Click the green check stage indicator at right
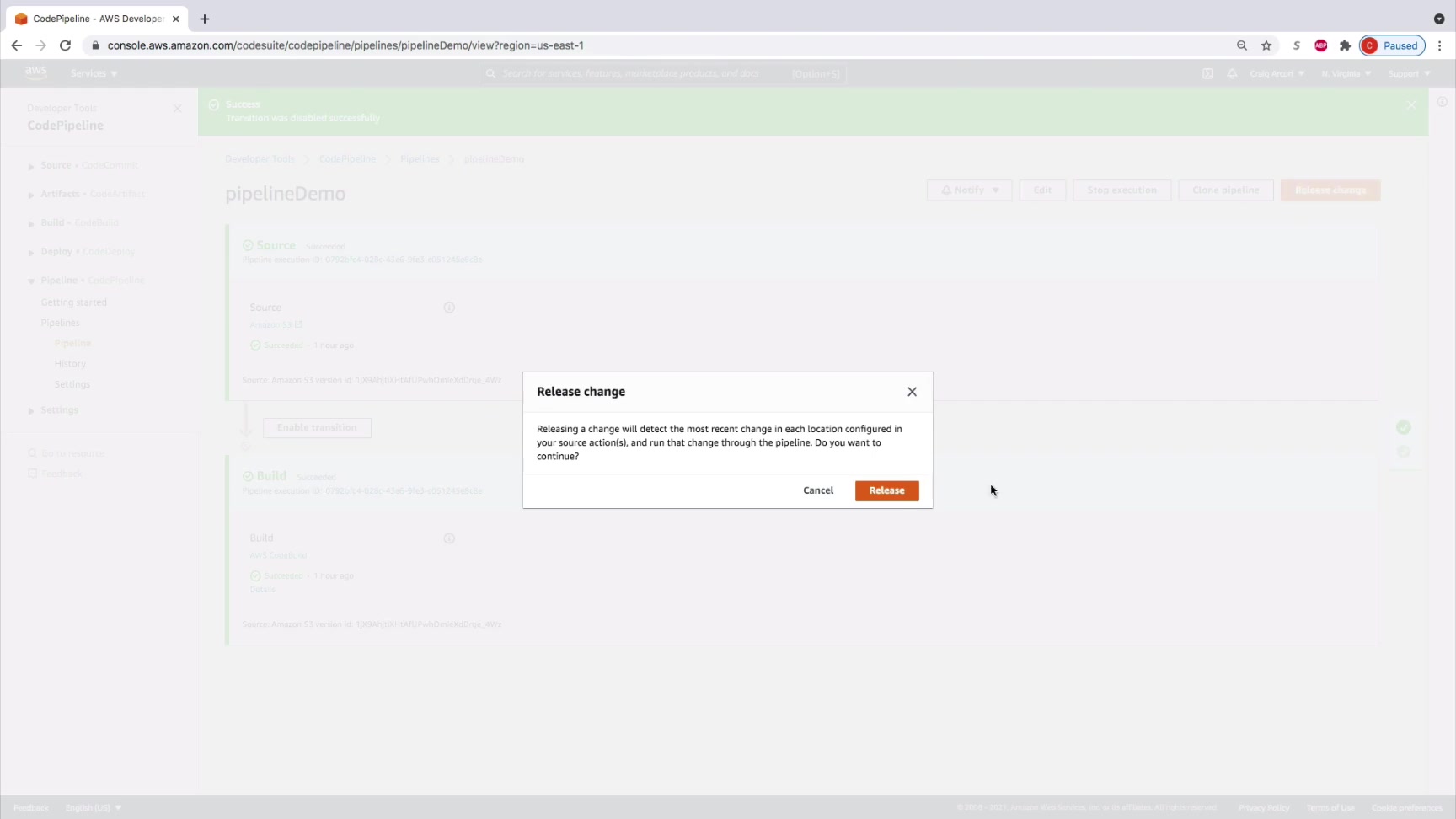Image resolution: width=1456 pixels, height=819 pixels. point(1403,427)
